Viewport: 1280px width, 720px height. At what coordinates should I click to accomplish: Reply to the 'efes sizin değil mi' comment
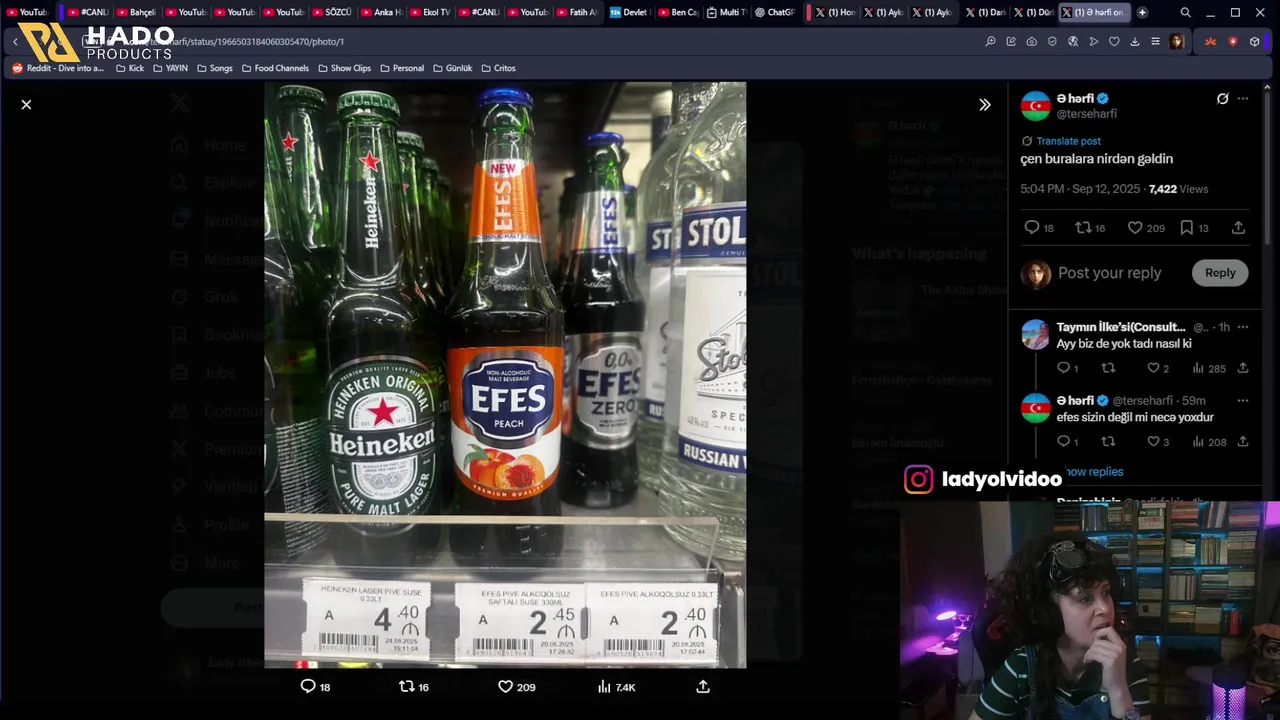click(x=1064, y=441)
